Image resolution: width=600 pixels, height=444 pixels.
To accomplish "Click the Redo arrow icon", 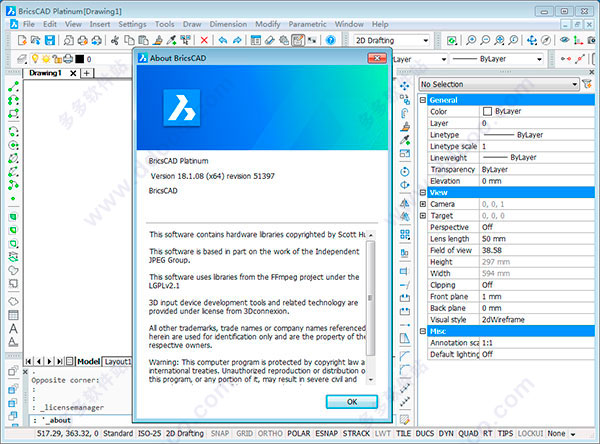I will tap(237, 40).
